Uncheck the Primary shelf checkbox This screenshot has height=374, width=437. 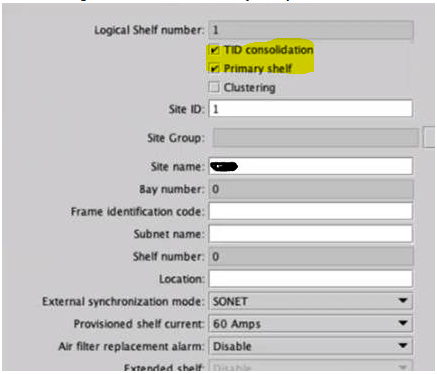point(214,69)
